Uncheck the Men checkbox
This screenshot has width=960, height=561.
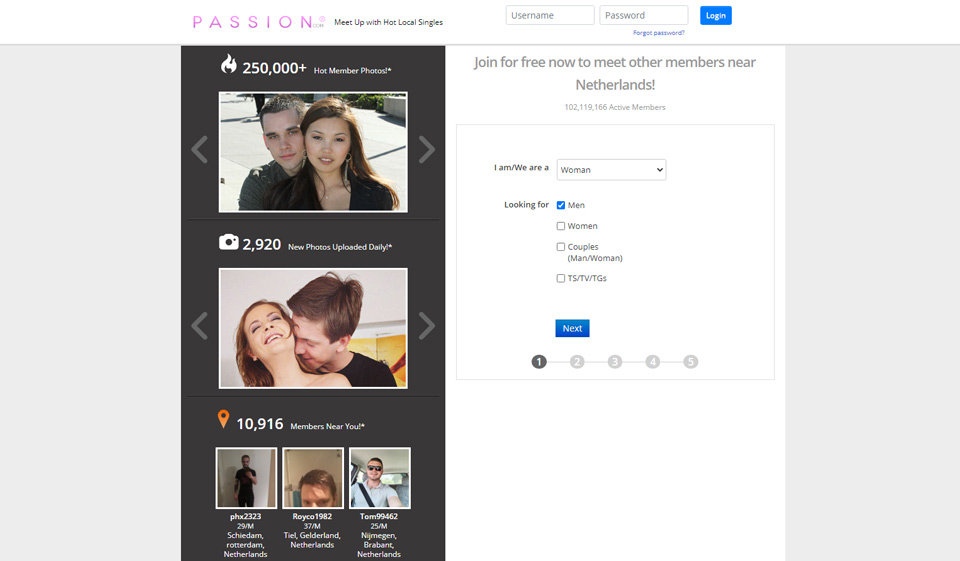[561, 205]
